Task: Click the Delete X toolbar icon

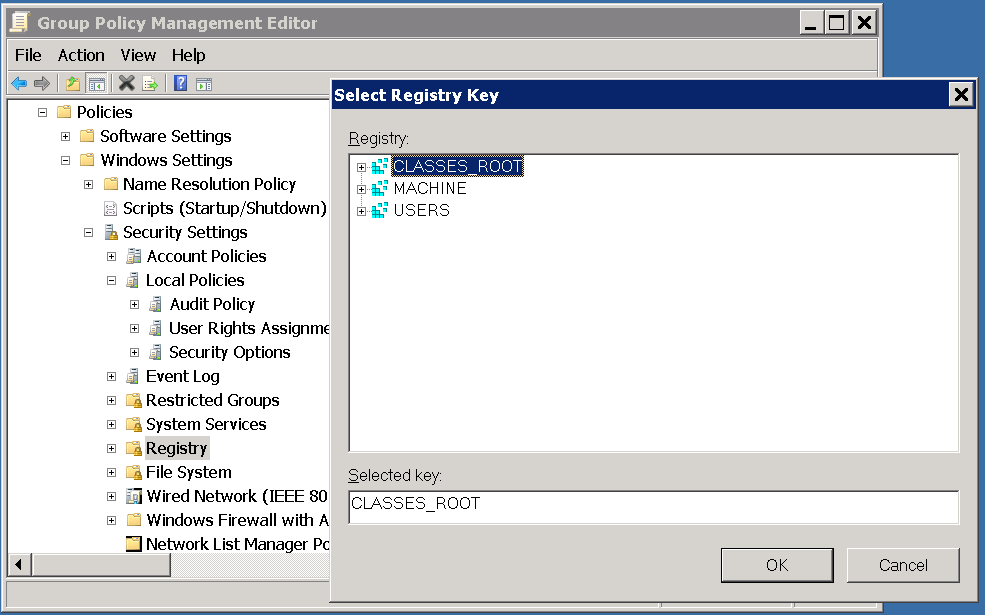Action: point(127,83)
